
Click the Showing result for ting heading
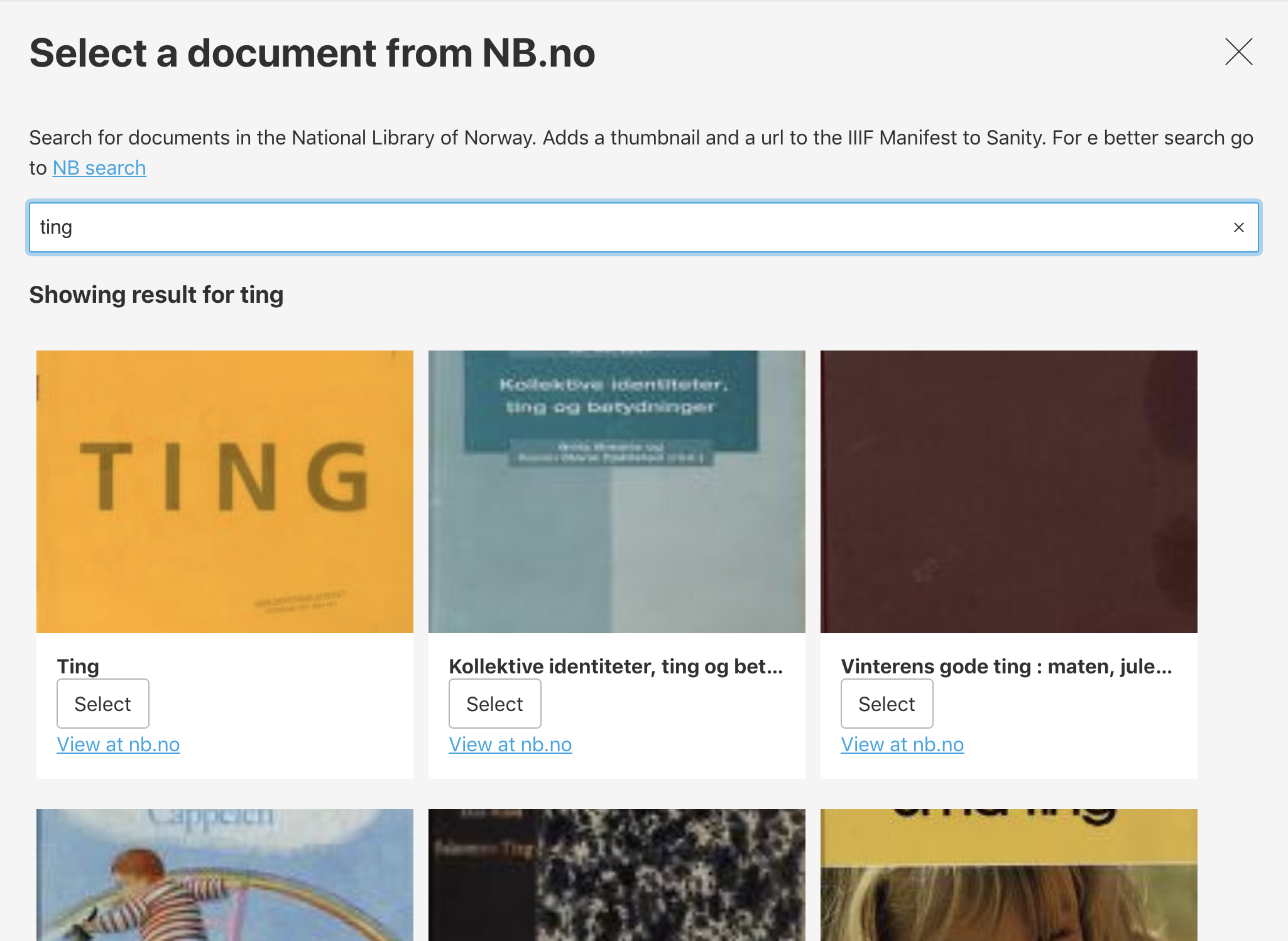pos(156,295)
